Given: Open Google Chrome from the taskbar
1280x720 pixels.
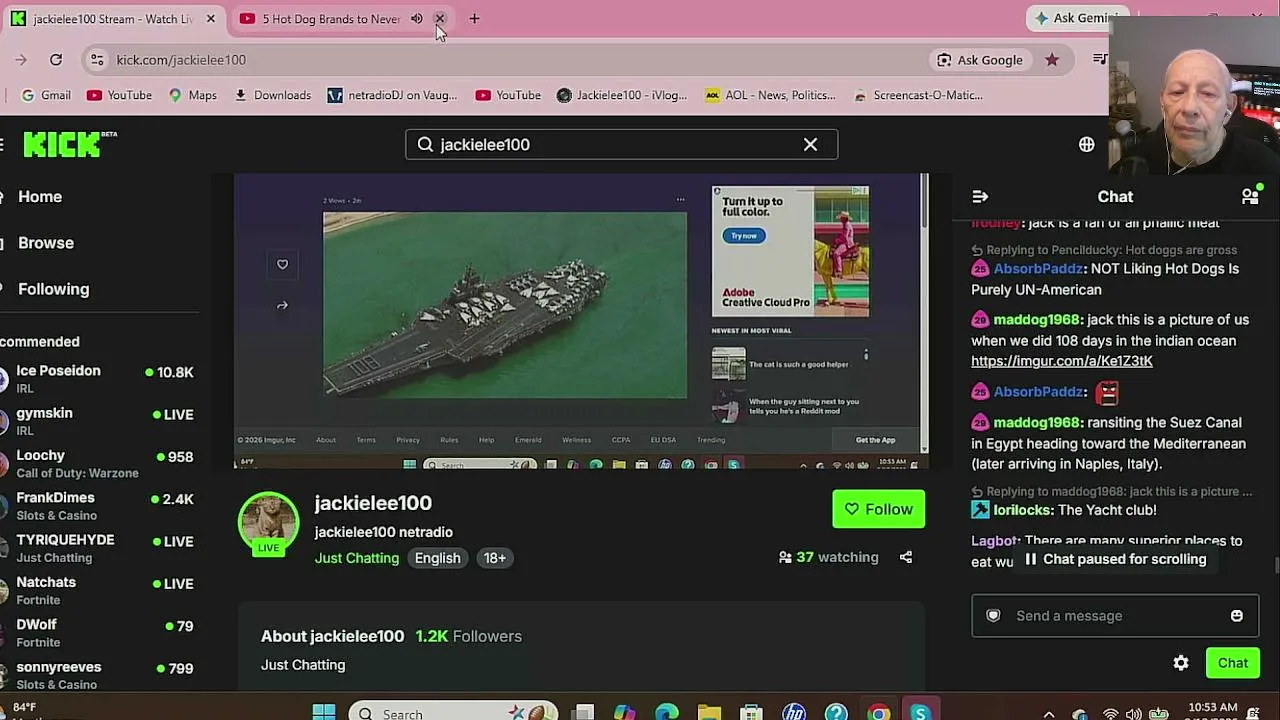Looking at the screenshot, I should coord(878,713).
